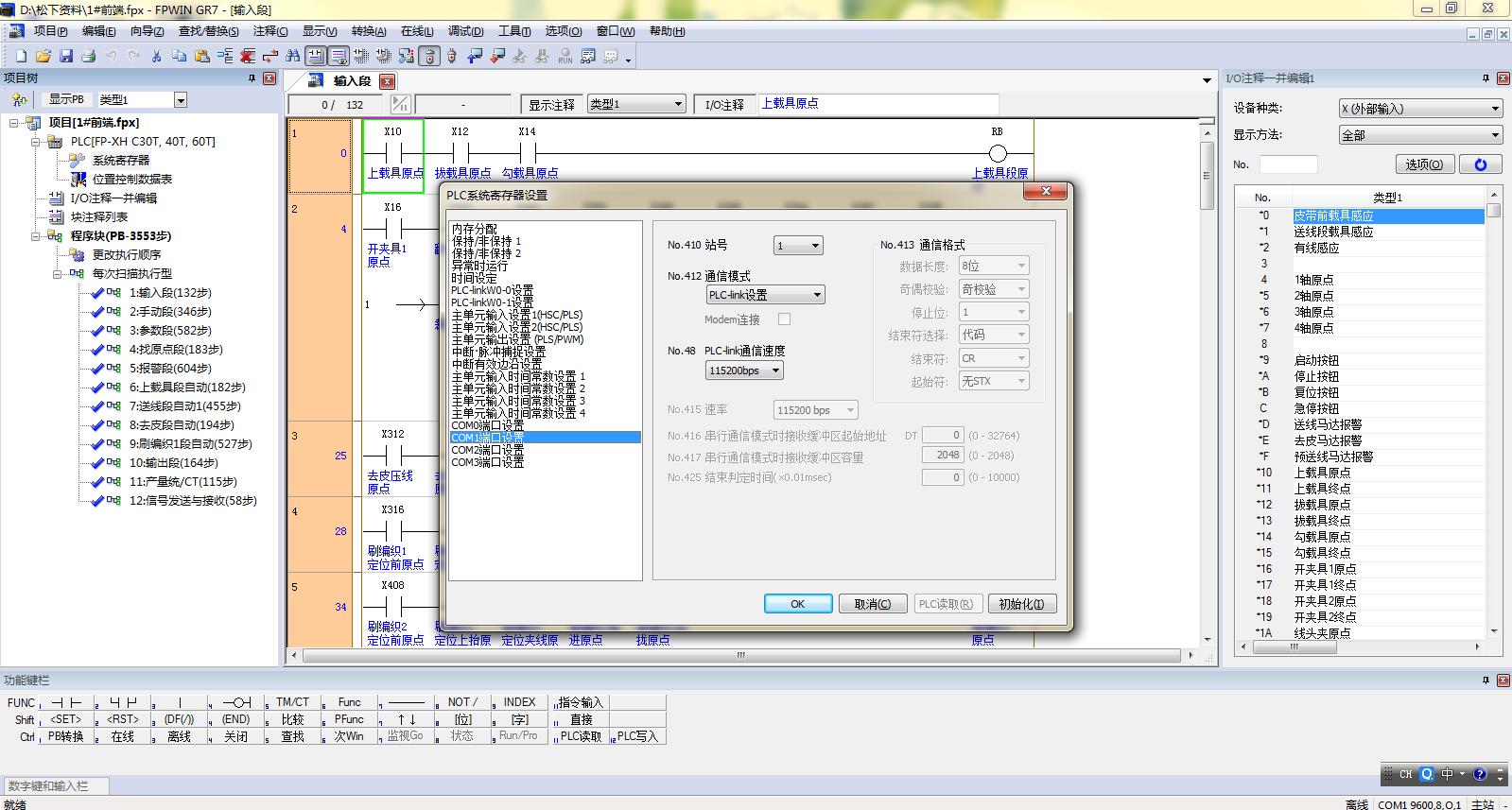Image resolution: width=1512 pixels, height=810 pixels.
Task: Click the project tree icon beside 显示PB
Action: coord(20,99)
